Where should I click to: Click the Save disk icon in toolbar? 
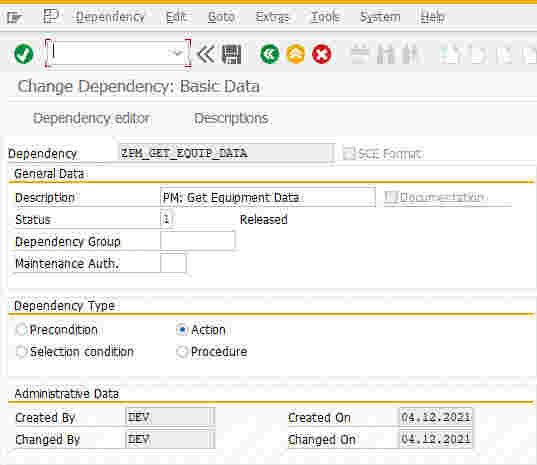click(232, 54)
